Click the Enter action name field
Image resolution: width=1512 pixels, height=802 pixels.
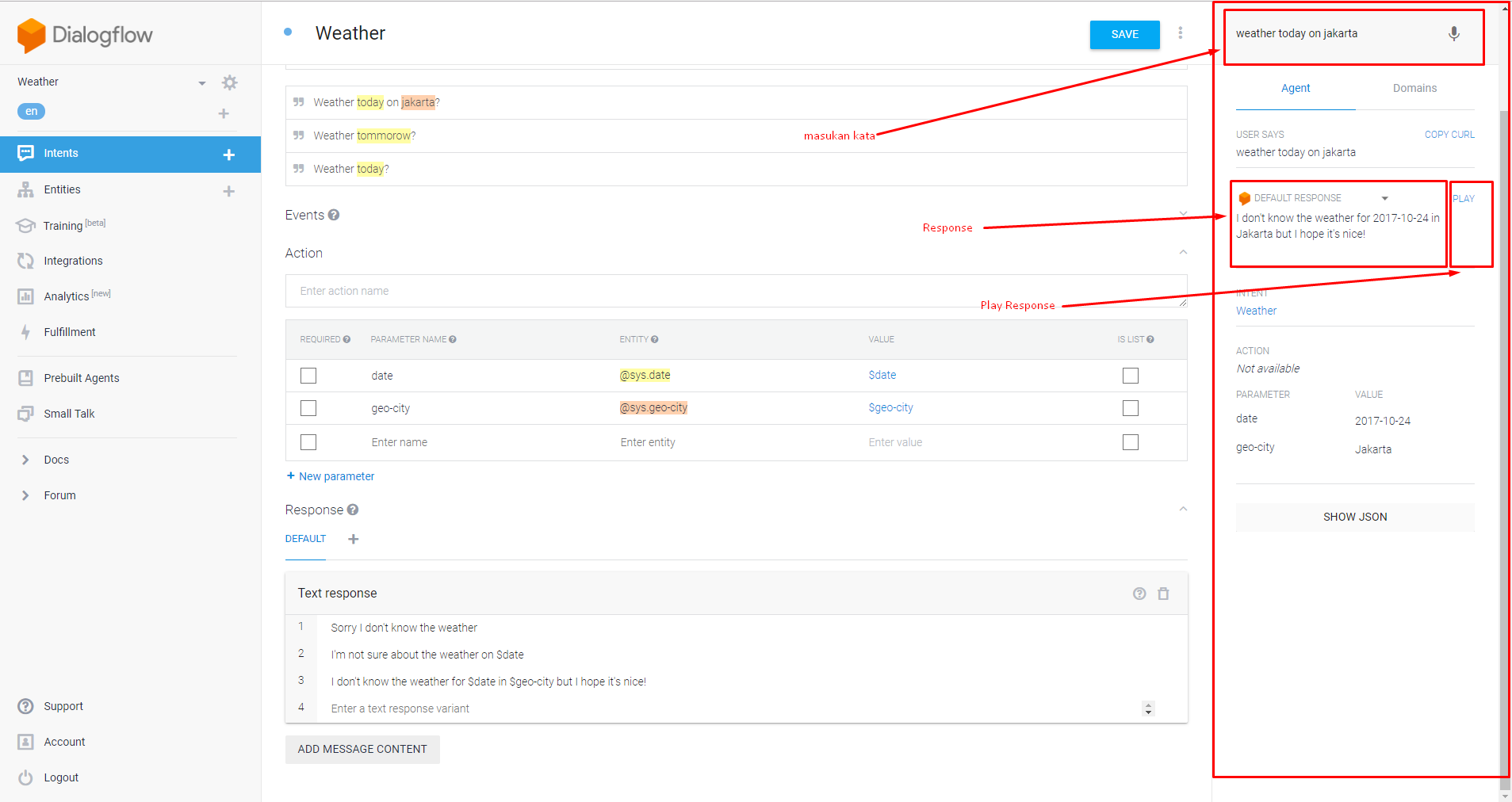click(736, 291)
